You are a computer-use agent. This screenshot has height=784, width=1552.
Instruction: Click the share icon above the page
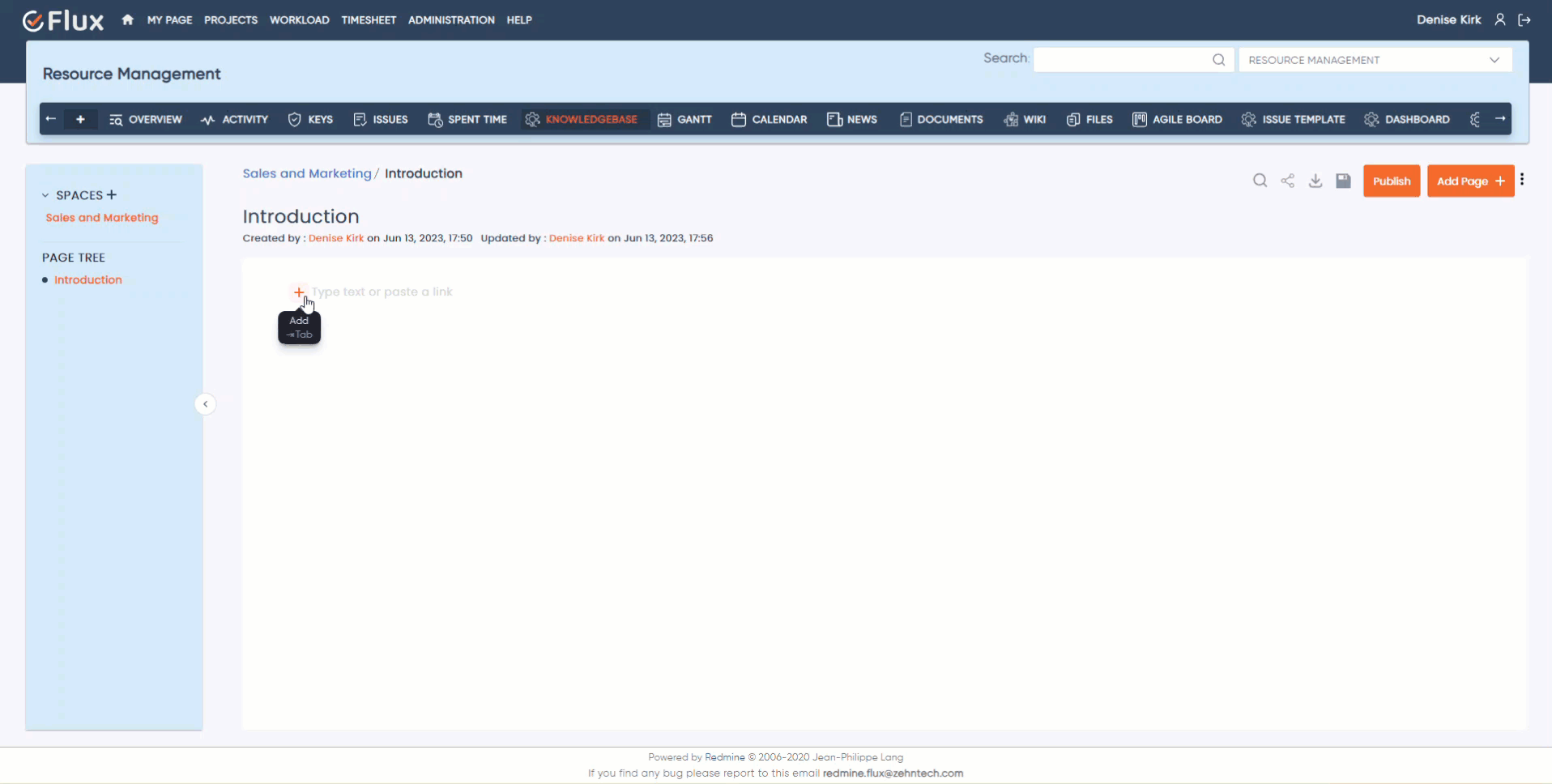click(1288, 181)
